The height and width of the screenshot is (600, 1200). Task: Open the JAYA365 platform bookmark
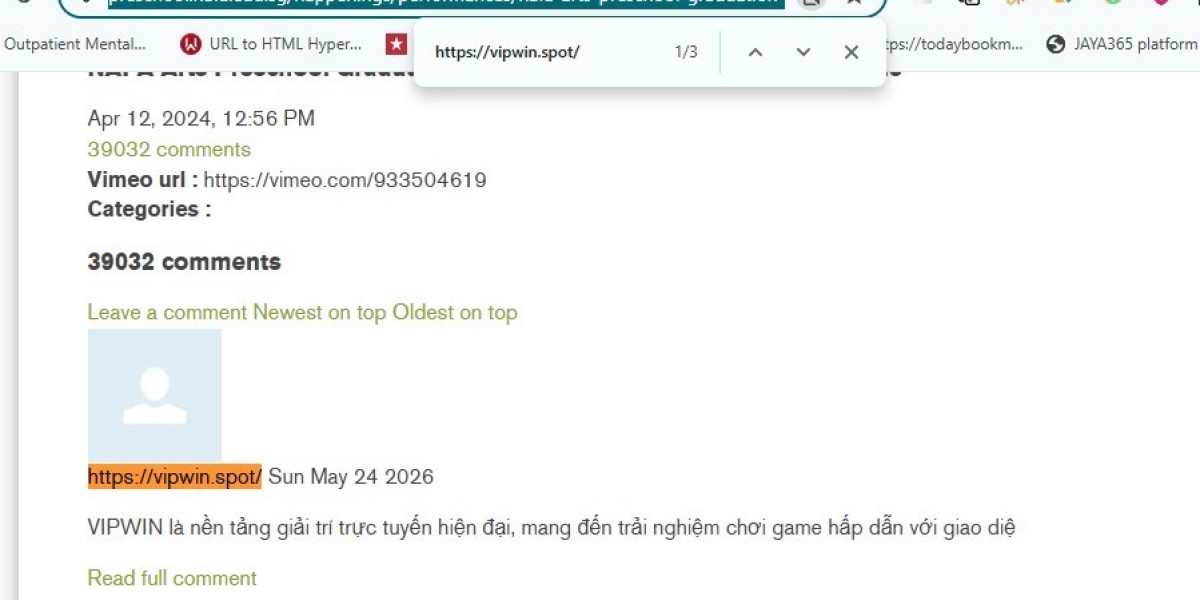1121,44
